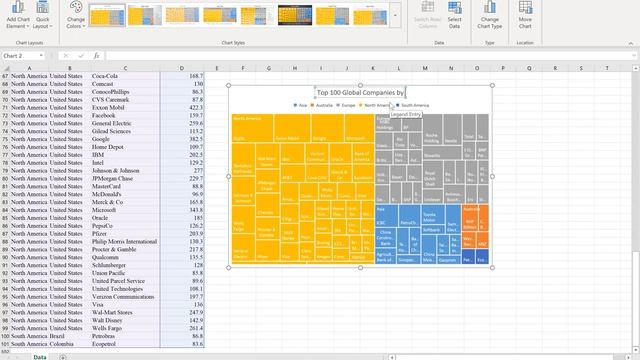The width and height of the screenshot is (640, 360).
Task: Click the General Electric cell
Action: pyautogui.click(x=125, y=123)
